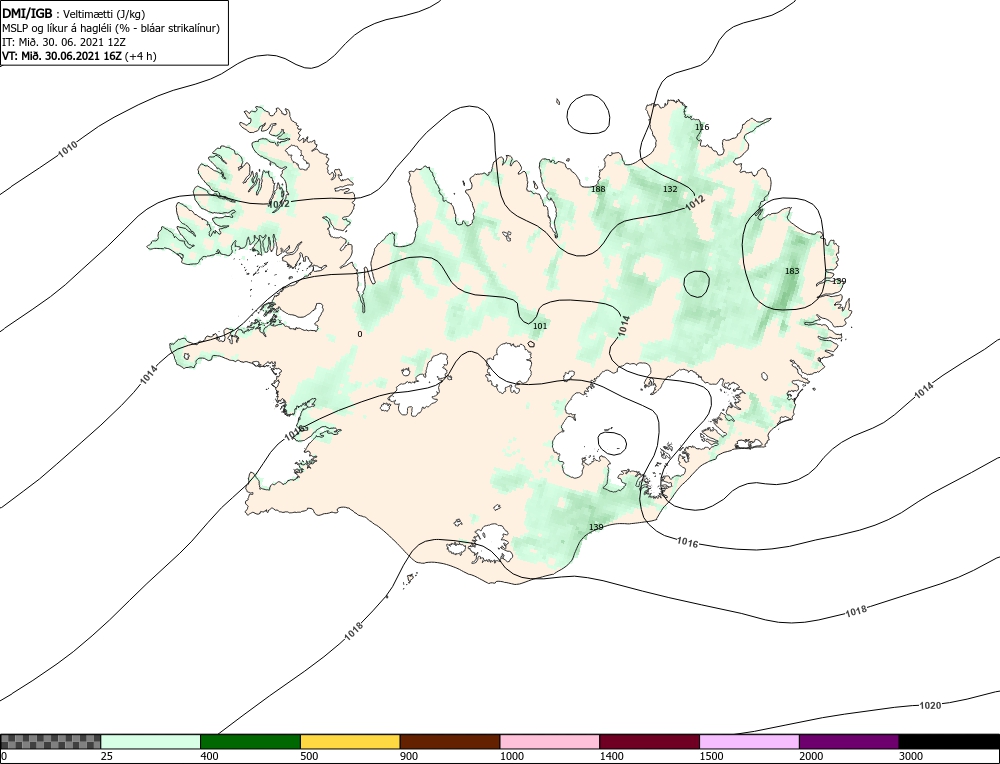Select the black above-3000 legend swatch
Screen dimensions: 1000x764
(949, 741)
